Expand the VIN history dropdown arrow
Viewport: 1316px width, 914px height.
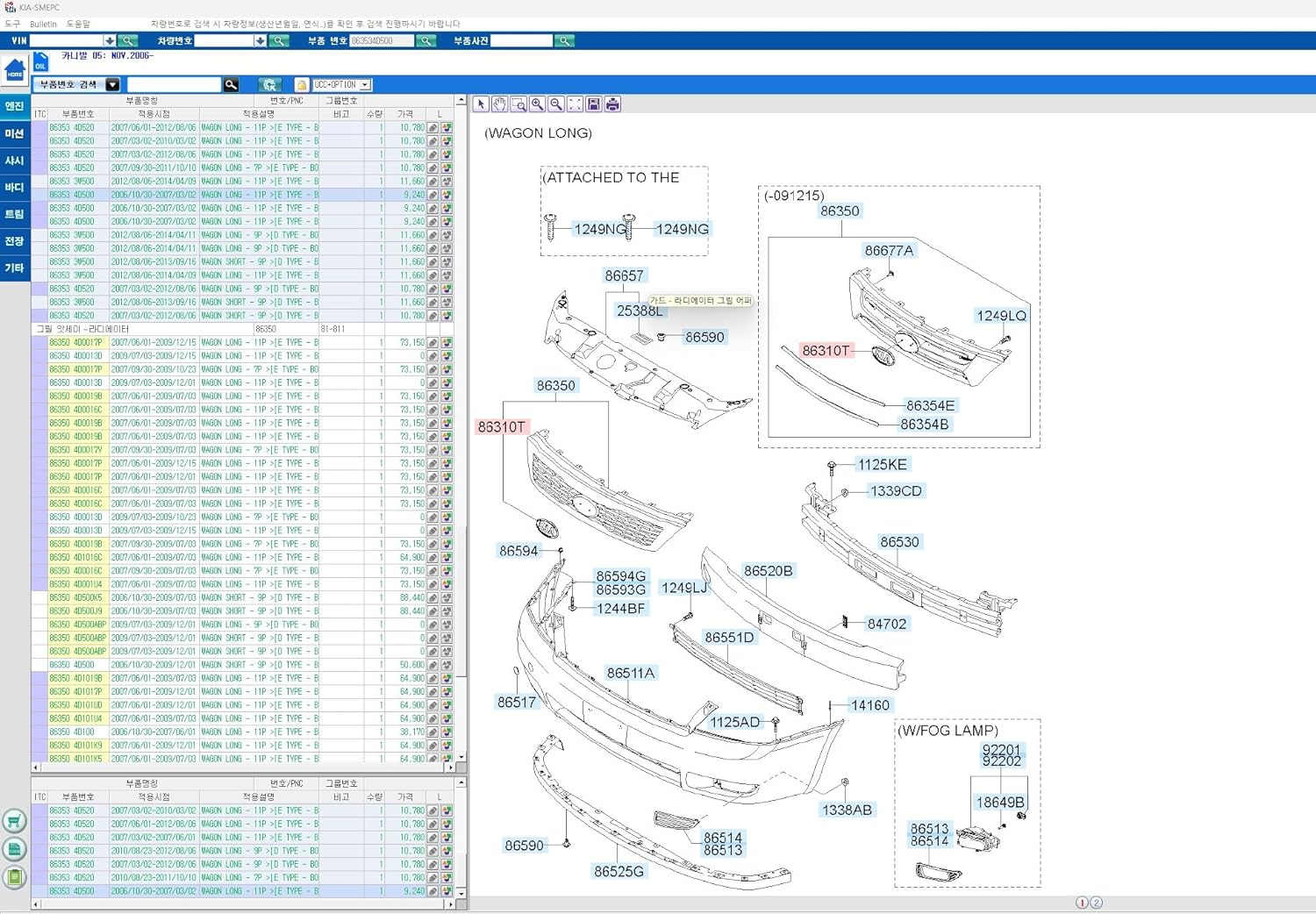pos(110,41)
